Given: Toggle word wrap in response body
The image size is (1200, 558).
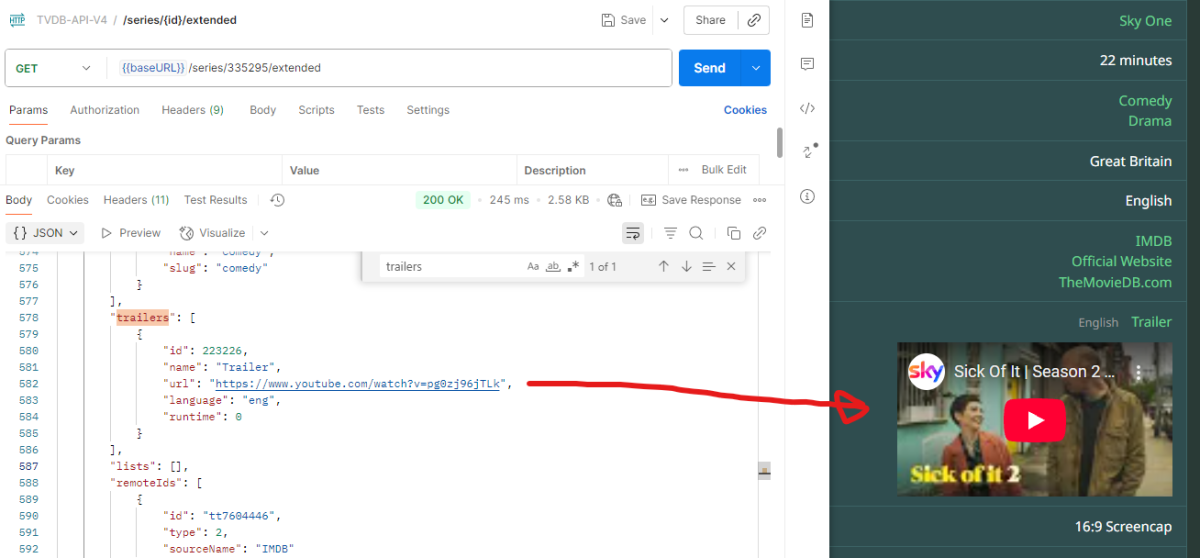Looking at the screenshot, I should (633, 233).
